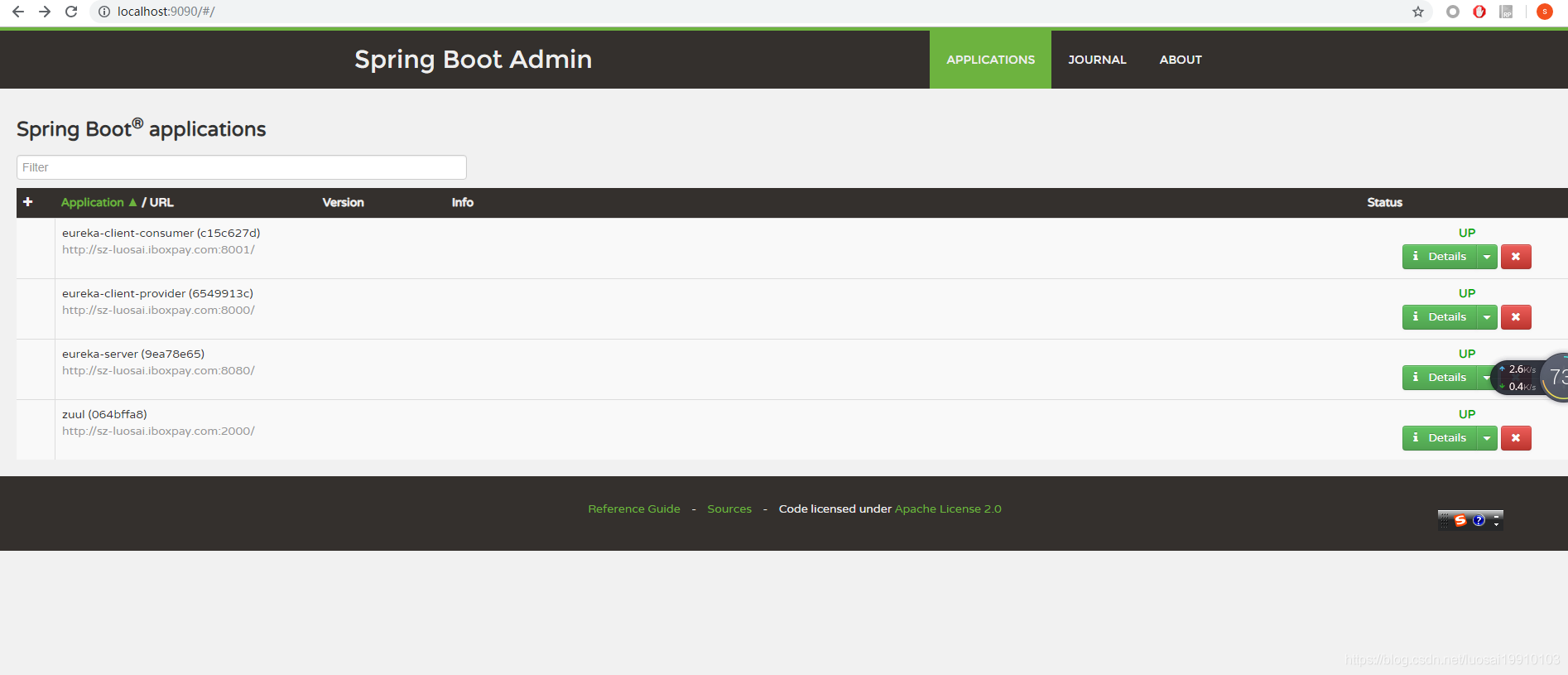Sort by the URL column header
This screenshot has width=1568, height=675.
pos(161,202)
